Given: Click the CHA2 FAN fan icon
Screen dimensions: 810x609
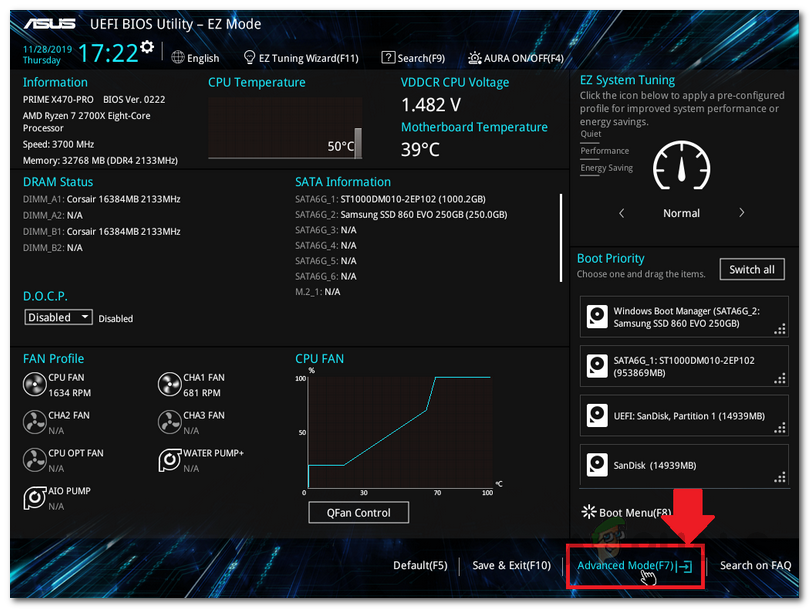Looking at the screenshot, I should (x=35, y=423).
